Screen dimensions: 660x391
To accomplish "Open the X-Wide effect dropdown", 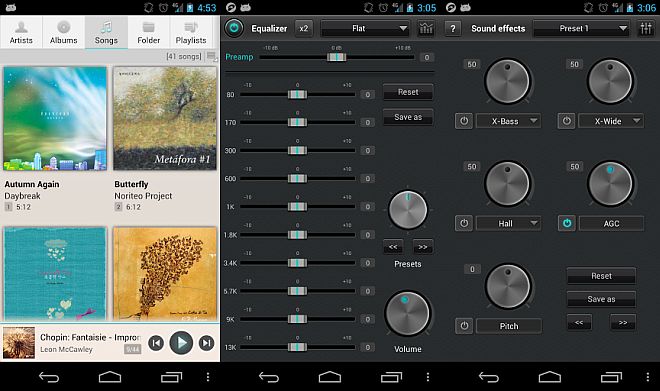I will pos(611,121).
